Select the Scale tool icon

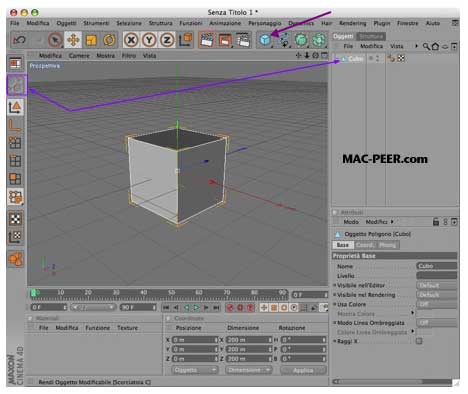(91, 40)
